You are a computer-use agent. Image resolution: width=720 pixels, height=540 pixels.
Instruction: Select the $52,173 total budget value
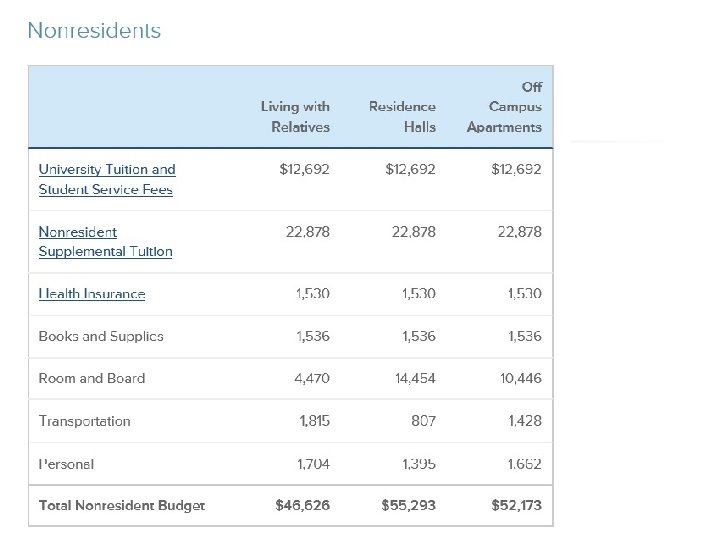tap(516, 505)
